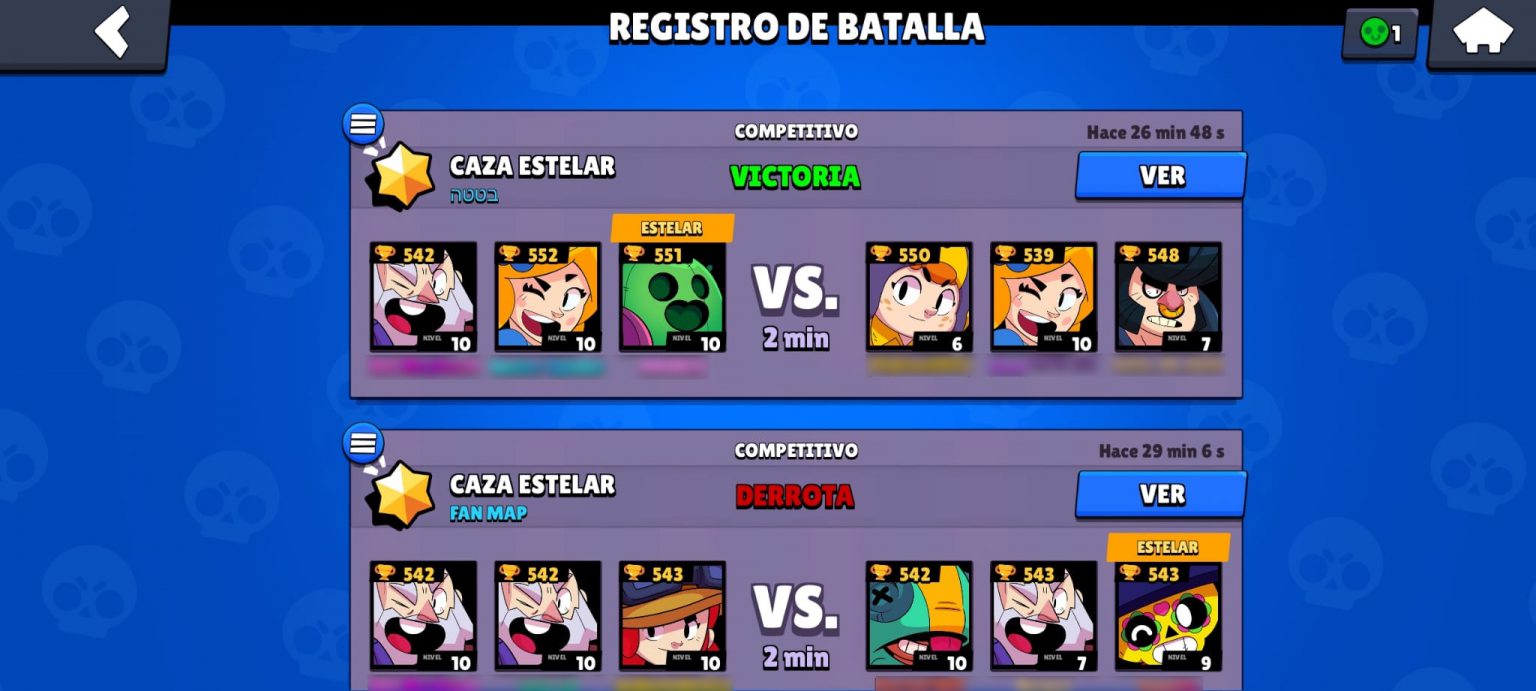This screenshot has width=1536, height=691.
Task: Click Ver on the Victoria match
Action: coord(1161,176)
